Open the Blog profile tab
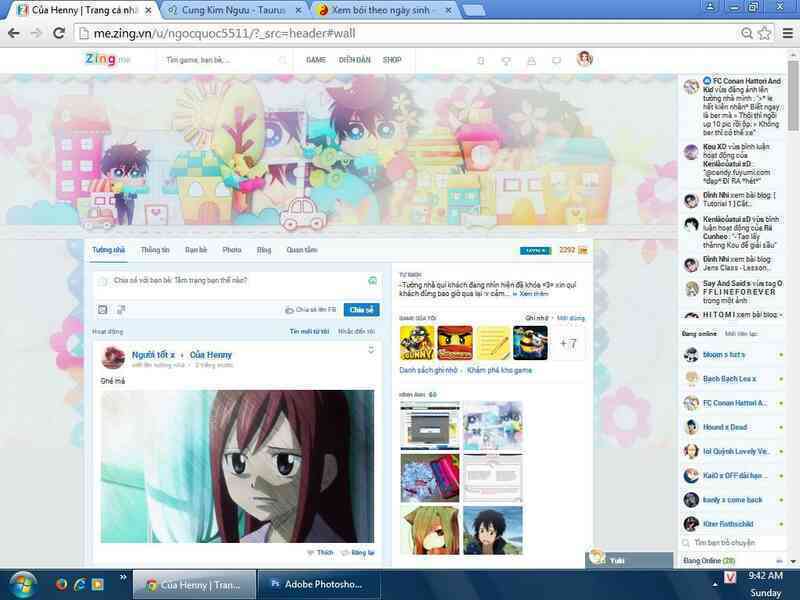 [264, 250]
